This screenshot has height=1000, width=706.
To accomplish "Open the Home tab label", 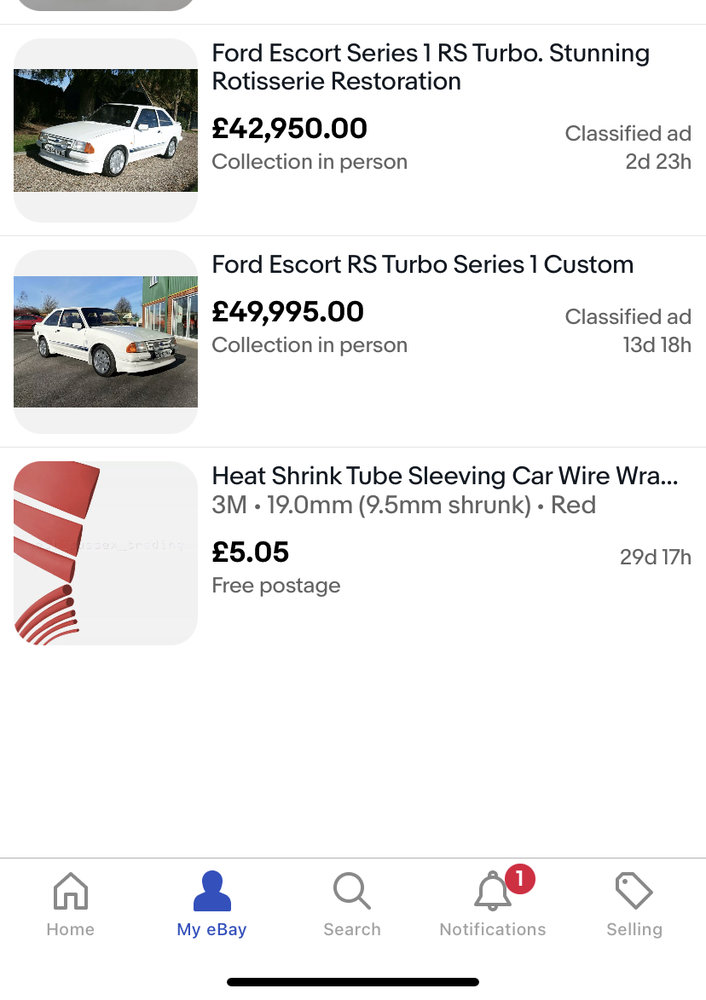I will tap(70, 929).
